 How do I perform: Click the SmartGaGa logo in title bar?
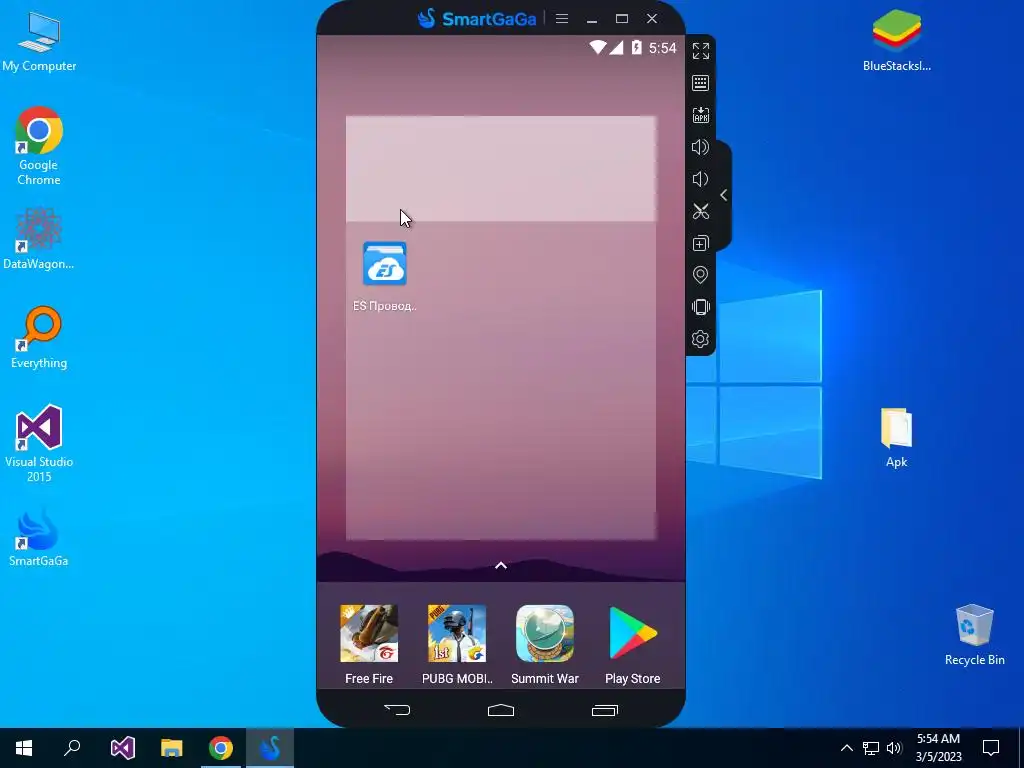tap(477, 18)
